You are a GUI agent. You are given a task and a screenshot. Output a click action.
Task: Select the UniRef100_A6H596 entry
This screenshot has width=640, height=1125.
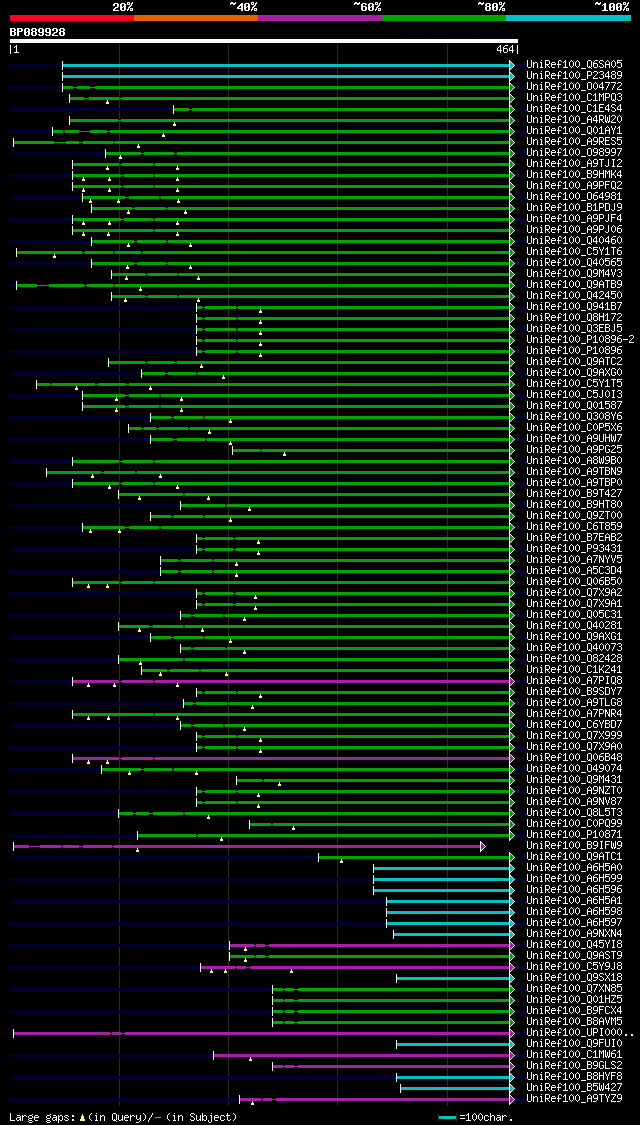[574, 889]
